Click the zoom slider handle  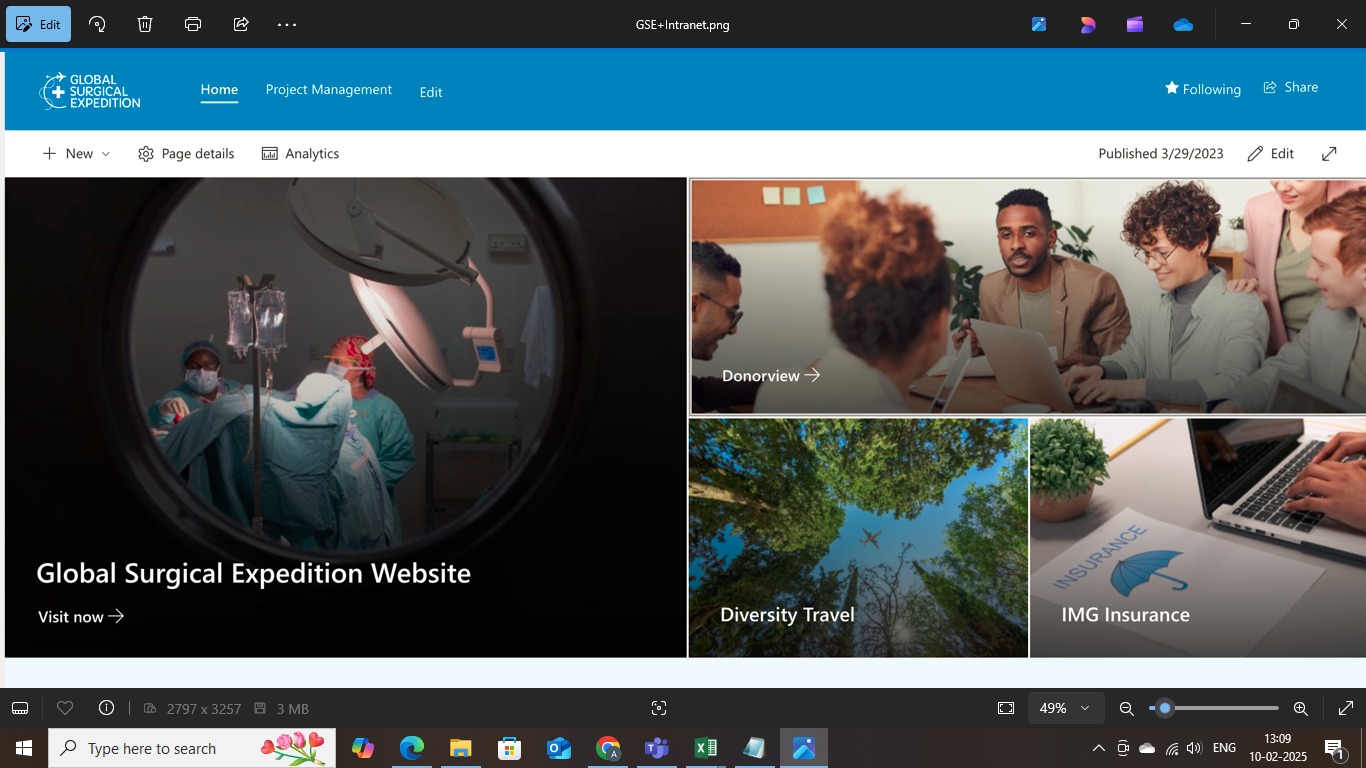click(x=1164, y=708)
